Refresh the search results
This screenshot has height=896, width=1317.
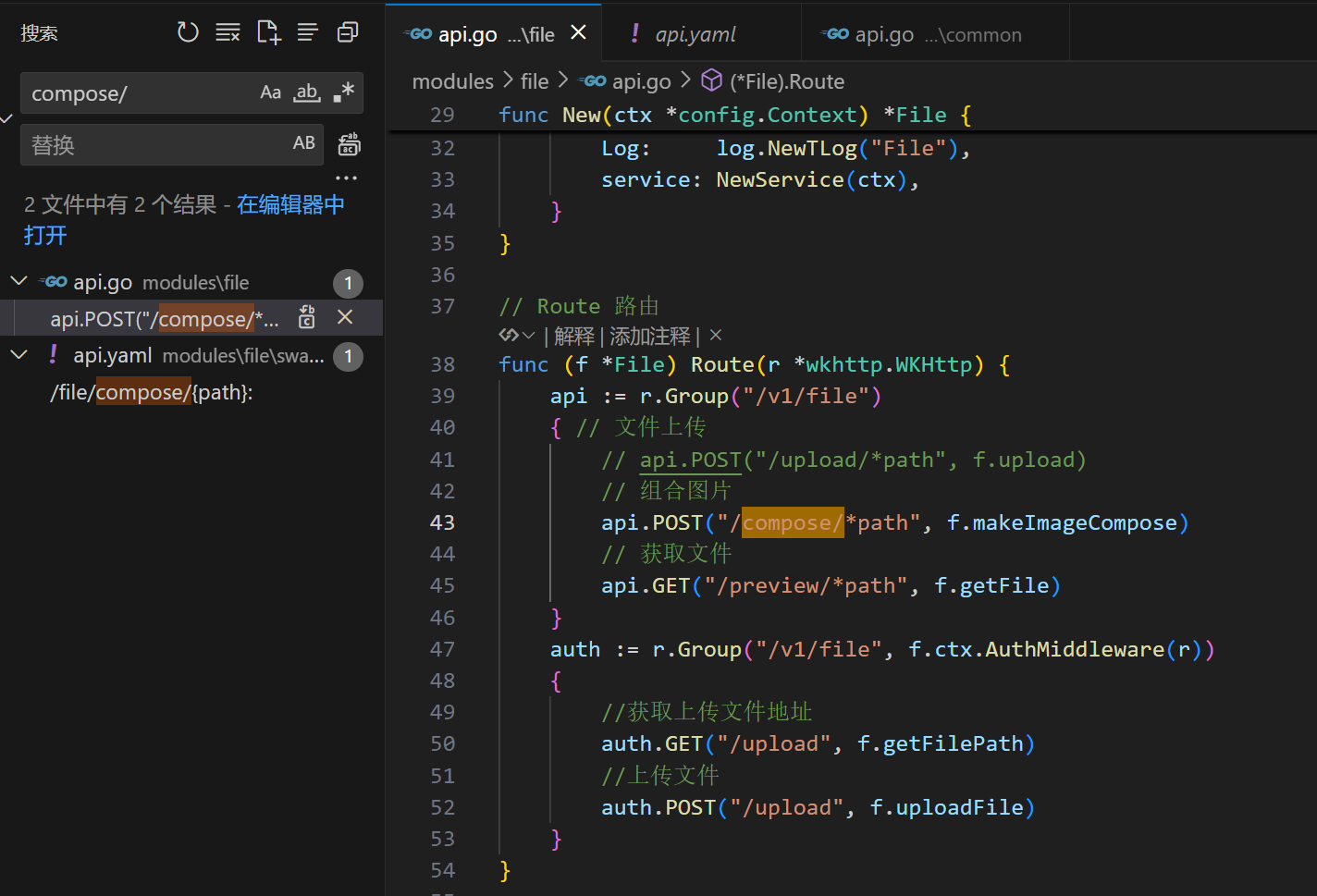(x=188, y=32)
